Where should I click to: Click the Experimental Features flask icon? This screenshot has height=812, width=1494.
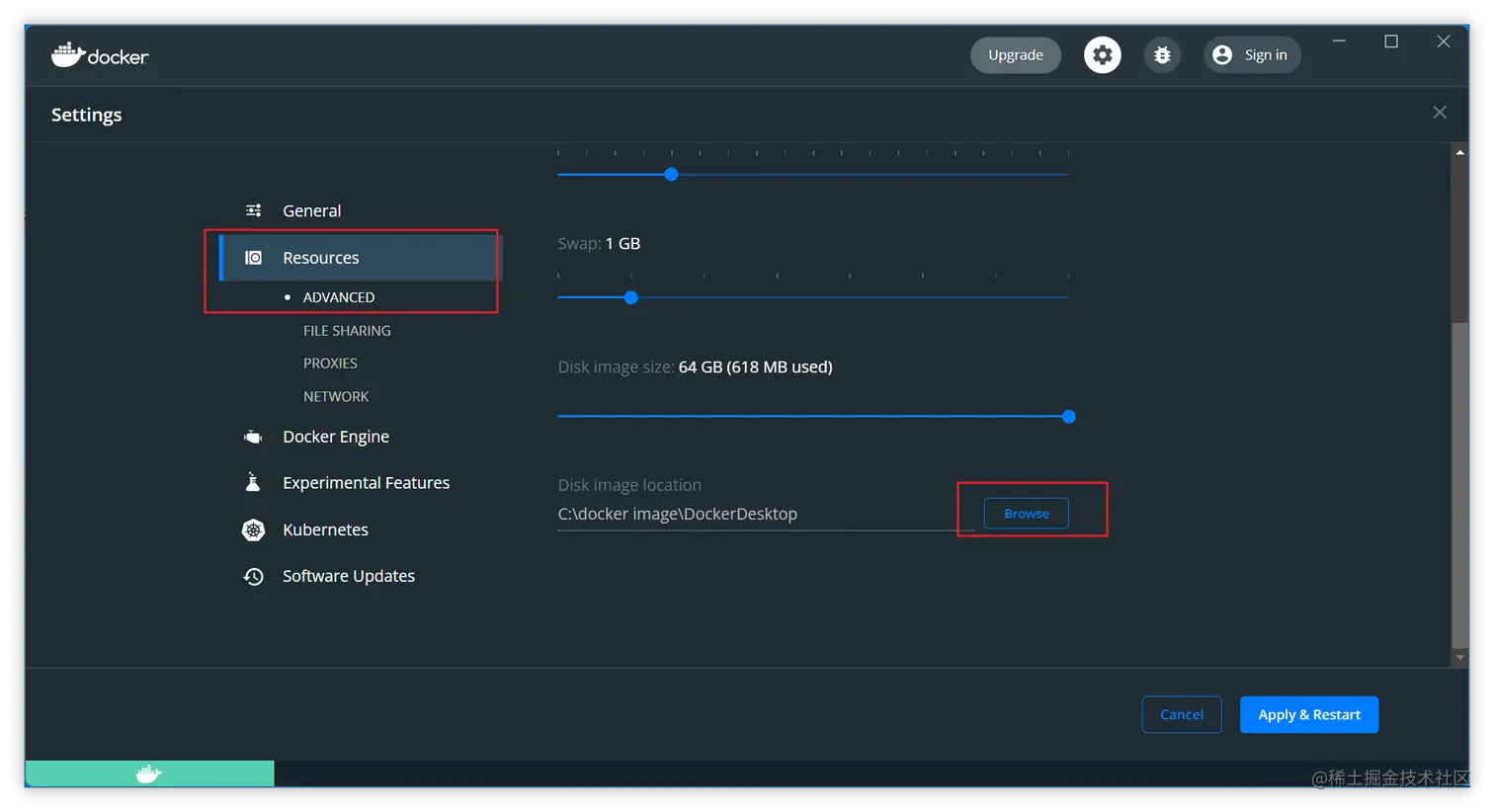(254, 482)
